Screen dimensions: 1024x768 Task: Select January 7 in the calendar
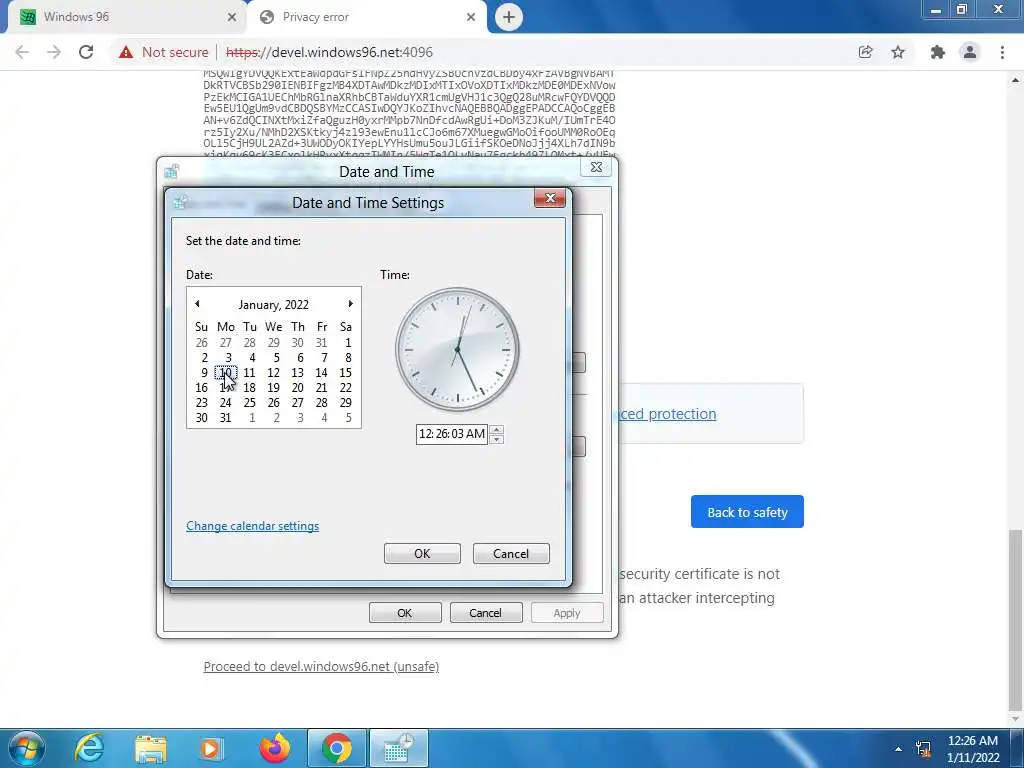coord(324,358)
